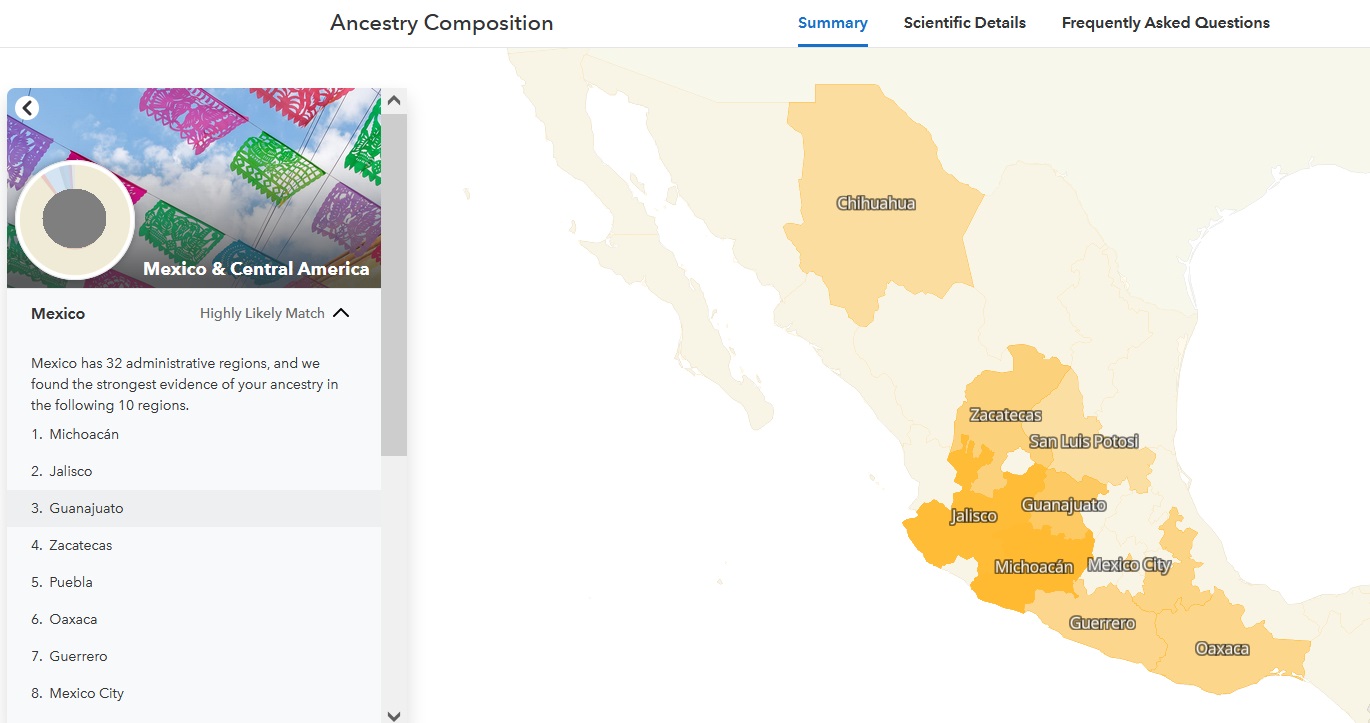Viewport: 1370px width, 723px height.
Task: Click the circular ancestry chart icon
Action: pyautogui.click(x=74, y=219)
